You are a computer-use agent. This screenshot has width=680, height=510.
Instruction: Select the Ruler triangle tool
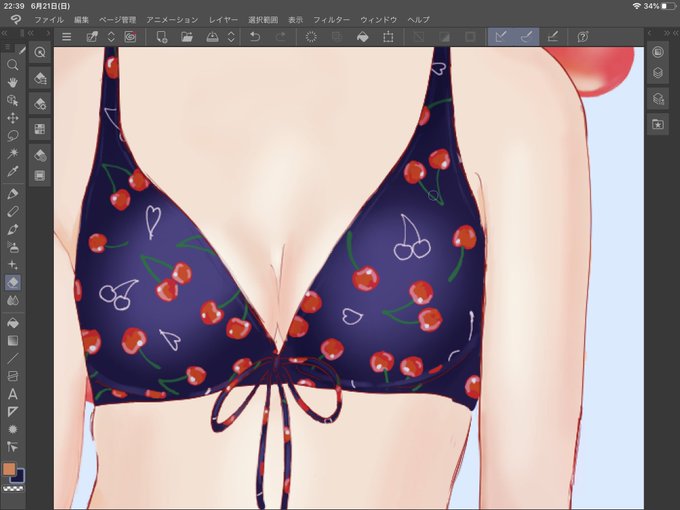click(13, 412)
